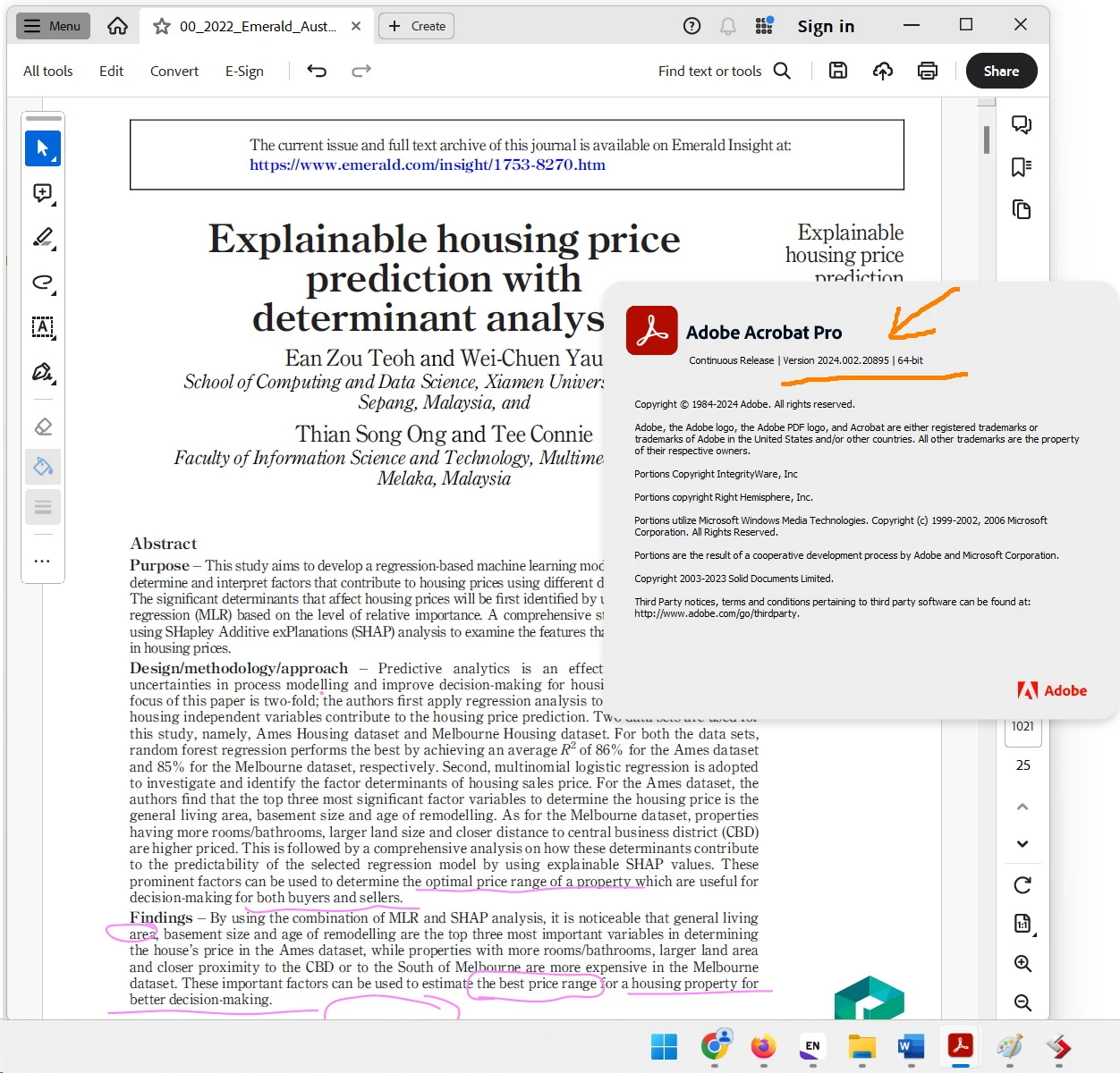Image resolution: width=1120 pixels, height=1073 pixels.
Task: Print the document
Action: (x=928, y=71)
